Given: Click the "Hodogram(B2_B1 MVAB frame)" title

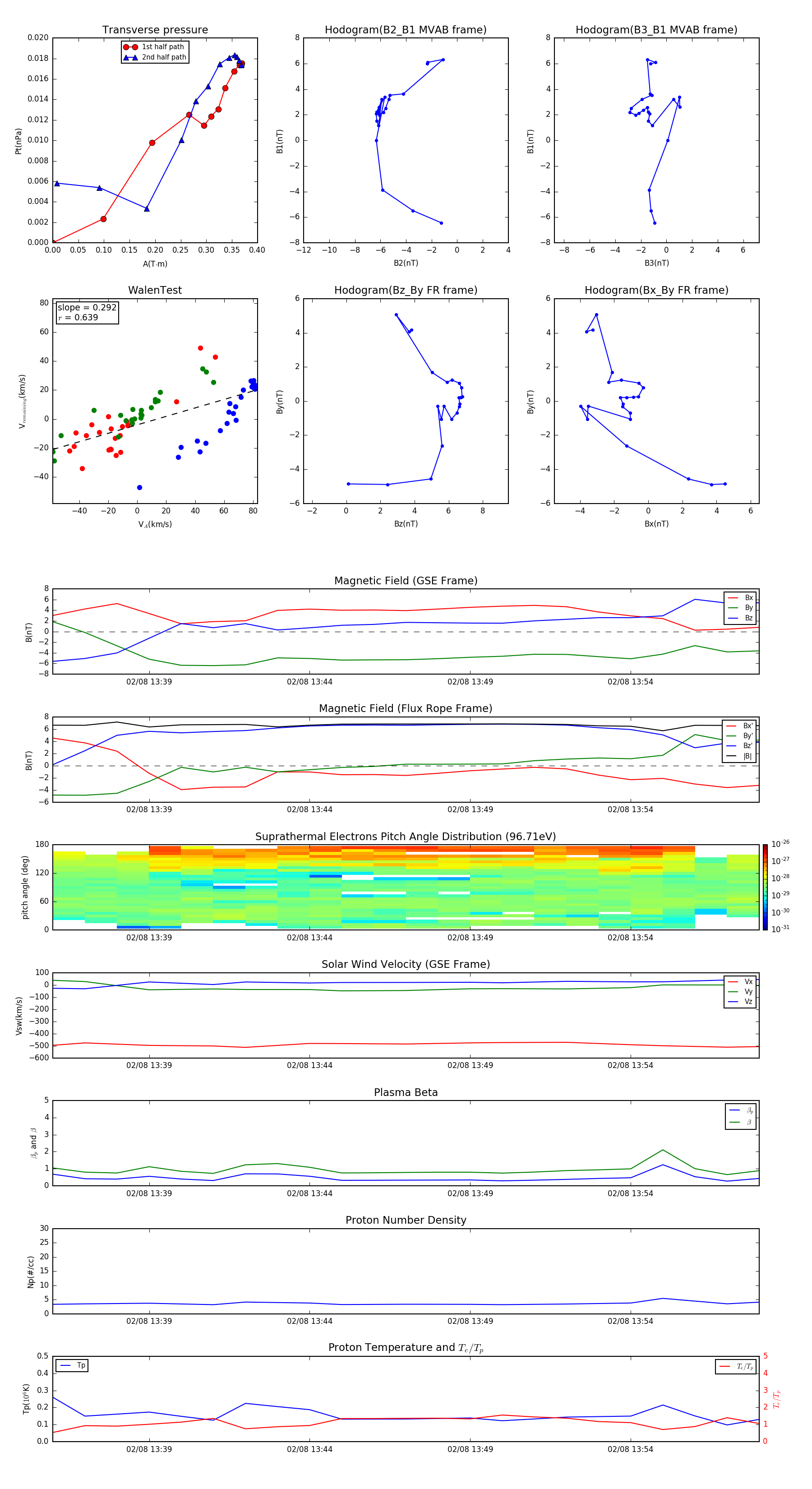Looking at the screenshot, I should [x=406, y=30].
